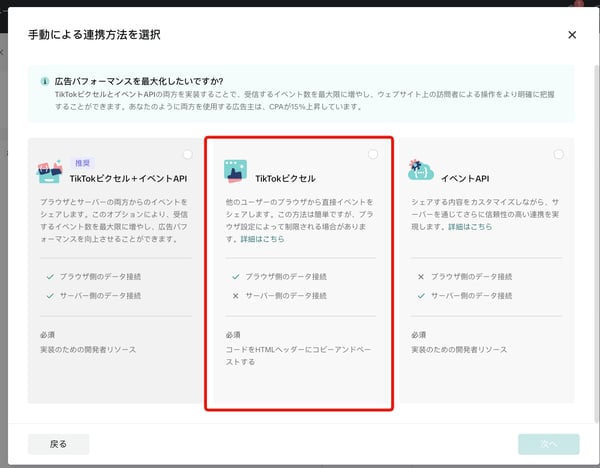Click the dialog's vertical scrollbar
Screen dimensions: 600x468
[596, 245]
